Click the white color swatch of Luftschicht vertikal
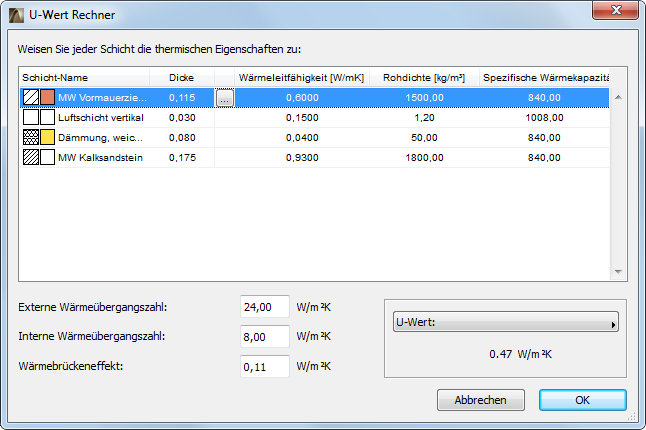Viewport: 646px width, 430px height. click(47, 117)
